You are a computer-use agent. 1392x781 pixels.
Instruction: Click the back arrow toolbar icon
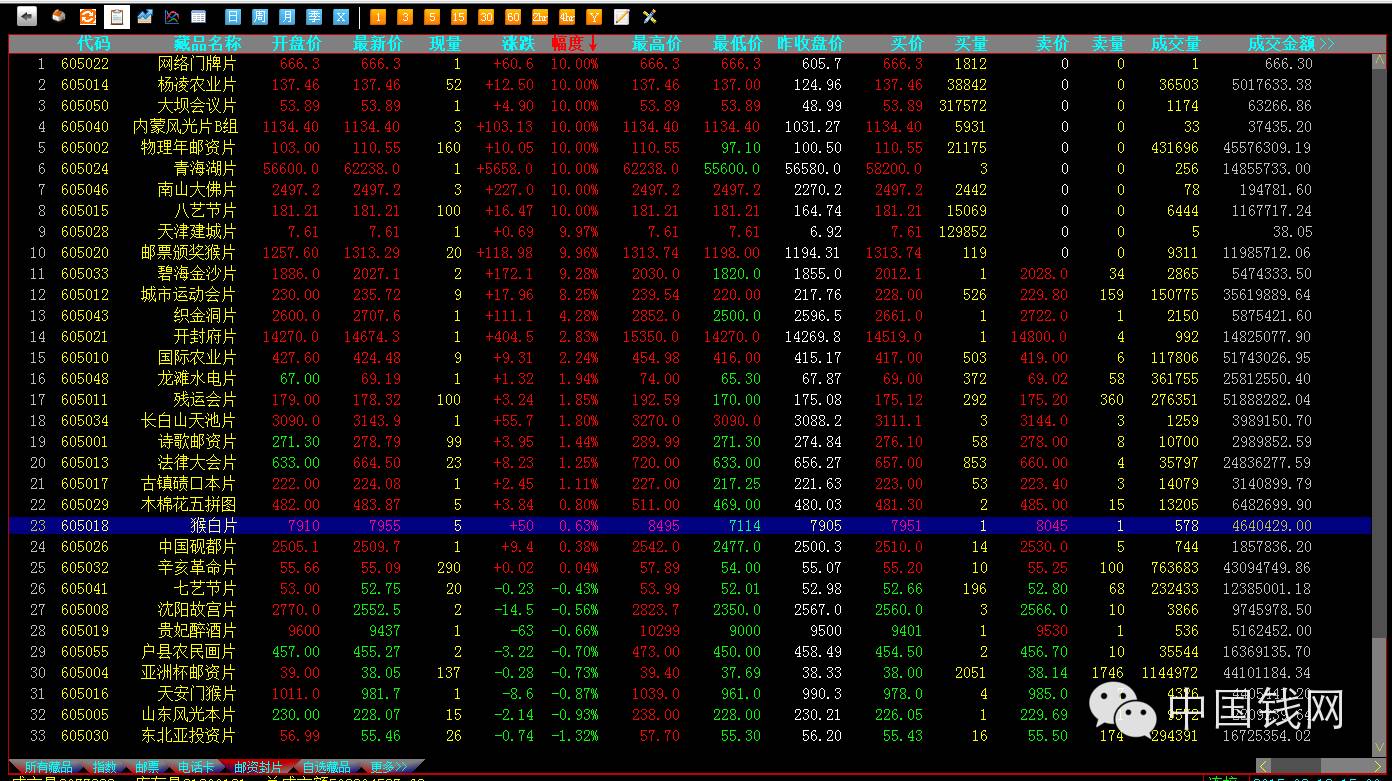(x=27, y=17)
